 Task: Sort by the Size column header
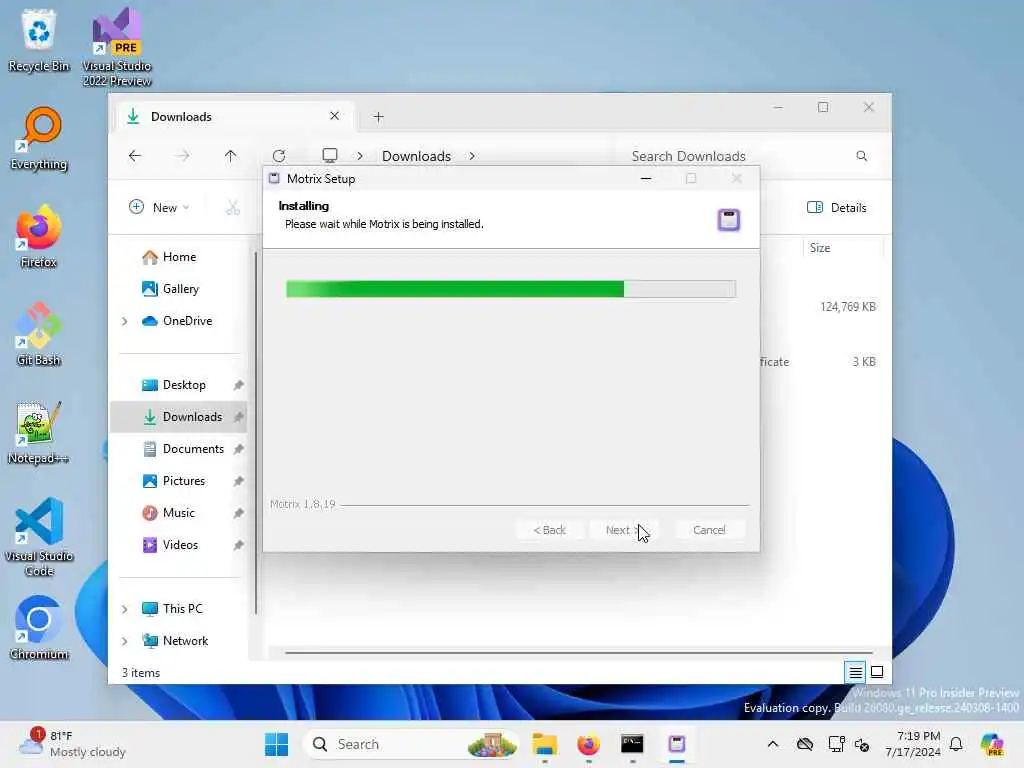pyautogui.click(x=842, y=248)
